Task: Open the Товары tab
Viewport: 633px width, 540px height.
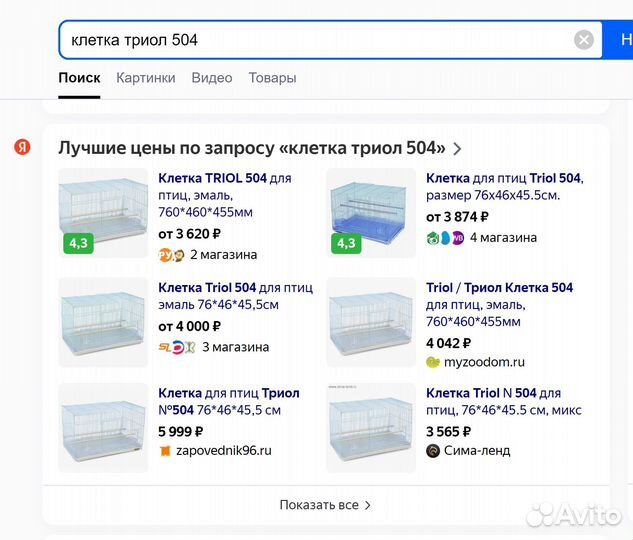Action: coord(272,78)
